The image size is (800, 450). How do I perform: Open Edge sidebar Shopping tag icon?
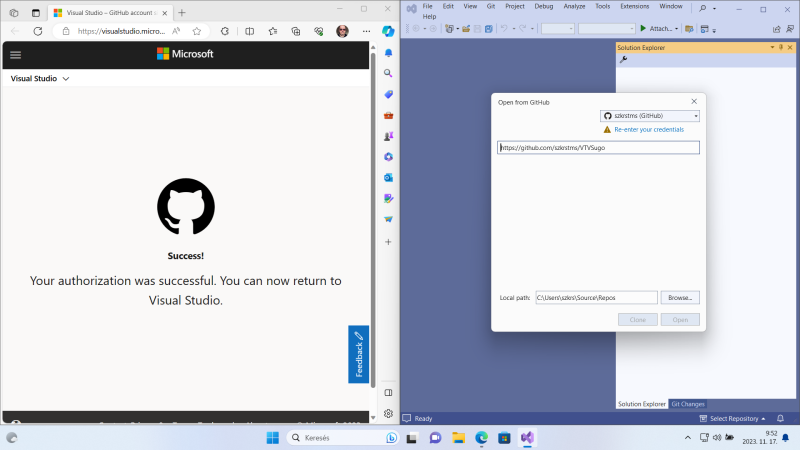pos(388,94)
